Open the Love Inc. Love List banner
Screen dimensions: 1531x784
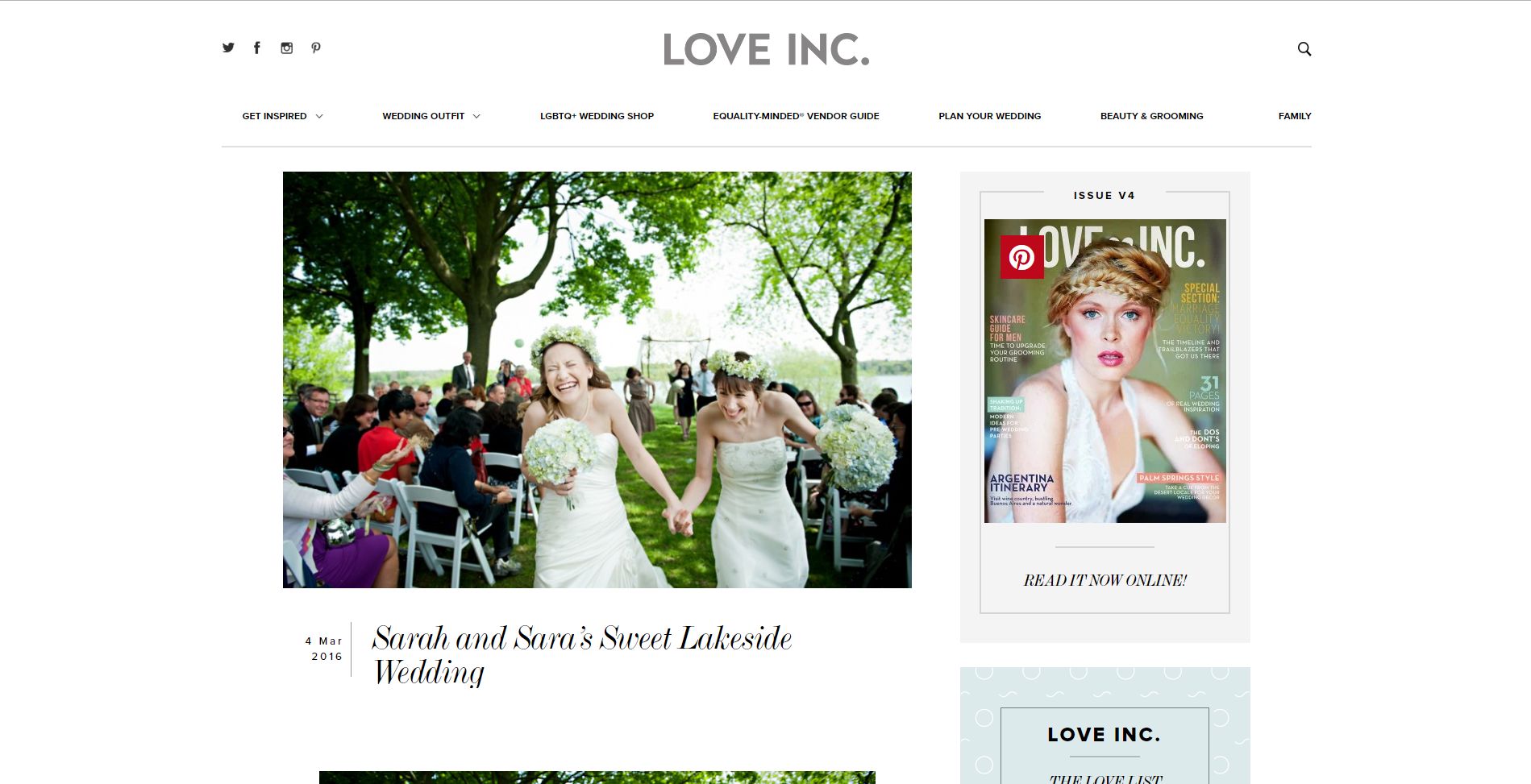click(1105, 725)
